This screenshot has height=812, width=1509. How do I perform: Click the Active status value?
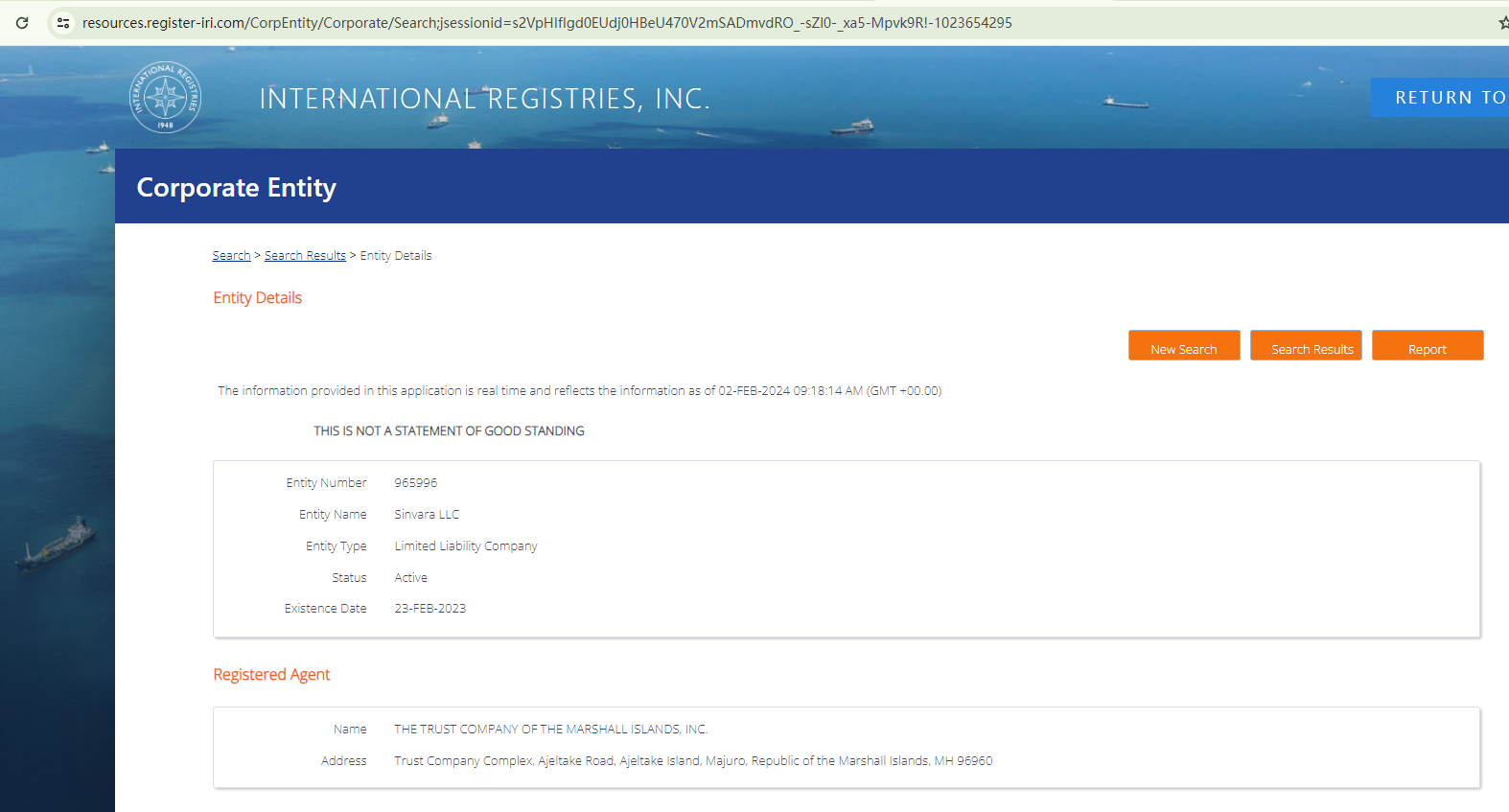pyautogui.click(x=411, y=578)
